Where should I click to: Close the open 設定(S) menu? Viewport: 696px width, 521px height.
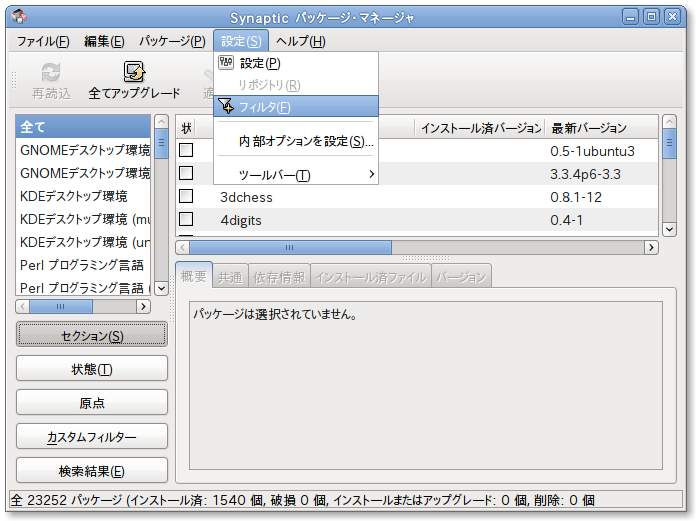point(241,41)
